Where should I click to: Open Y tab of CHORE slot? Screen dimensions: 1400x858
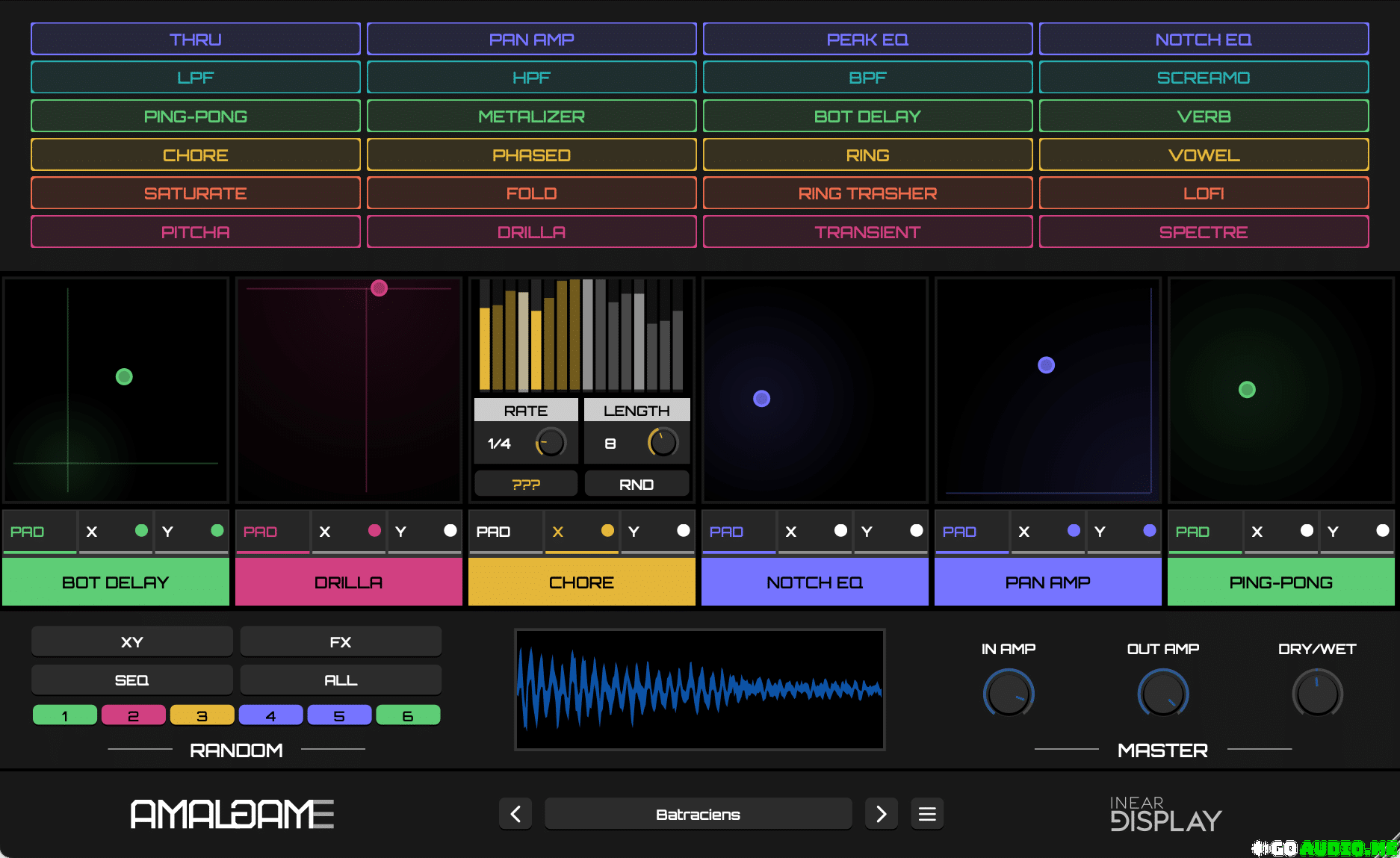click(657, 532)
